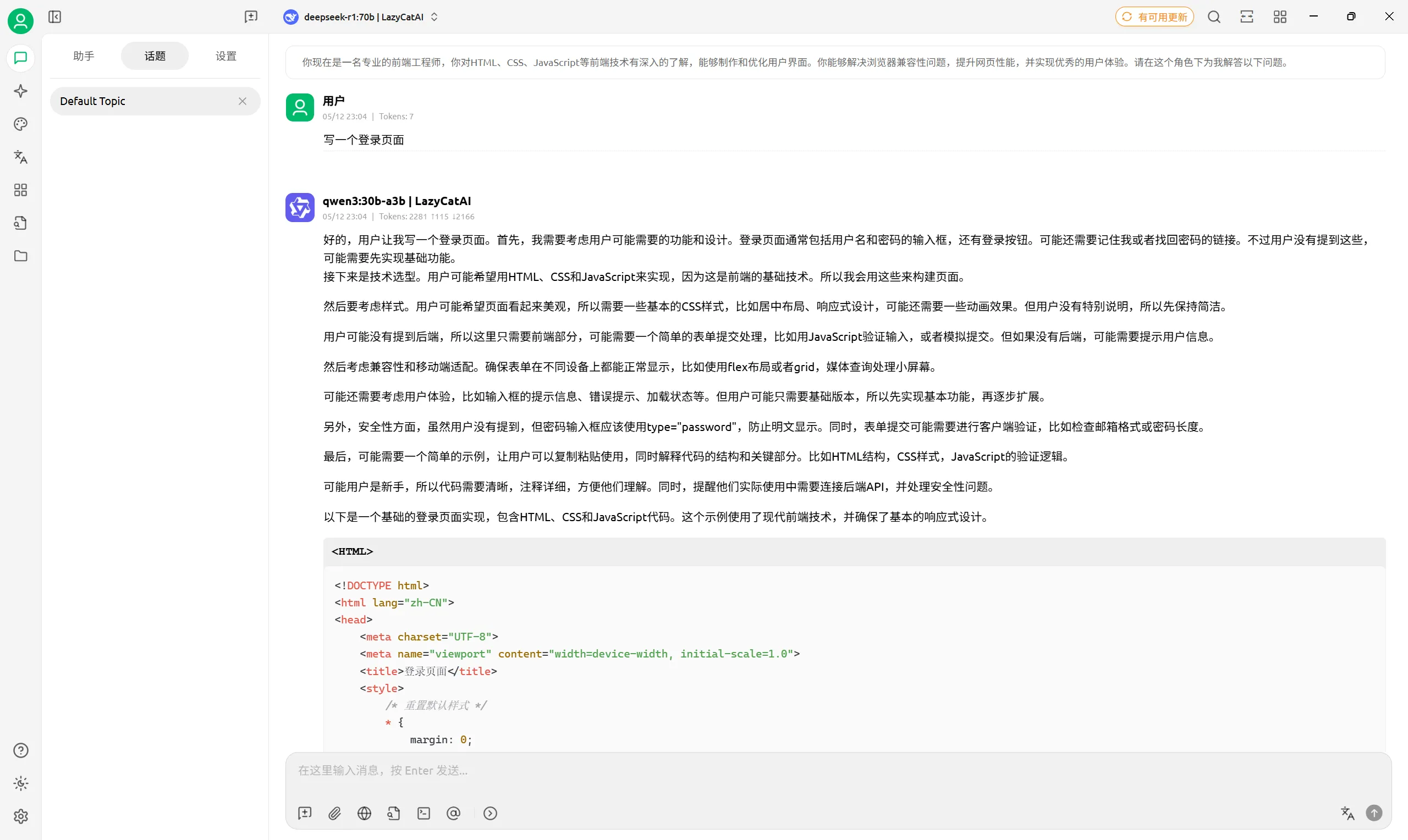
Task: Enable web search globe icon
Action: click(364, 814)
